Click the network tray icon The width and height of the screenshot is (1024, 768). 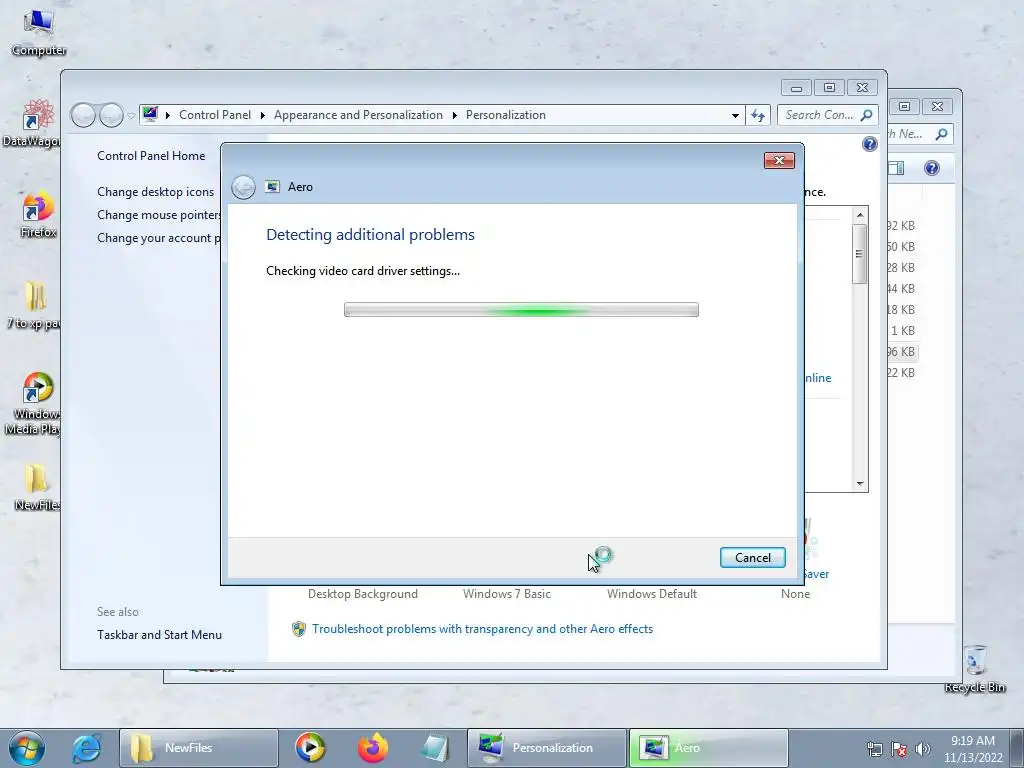[x=874, y=749]
